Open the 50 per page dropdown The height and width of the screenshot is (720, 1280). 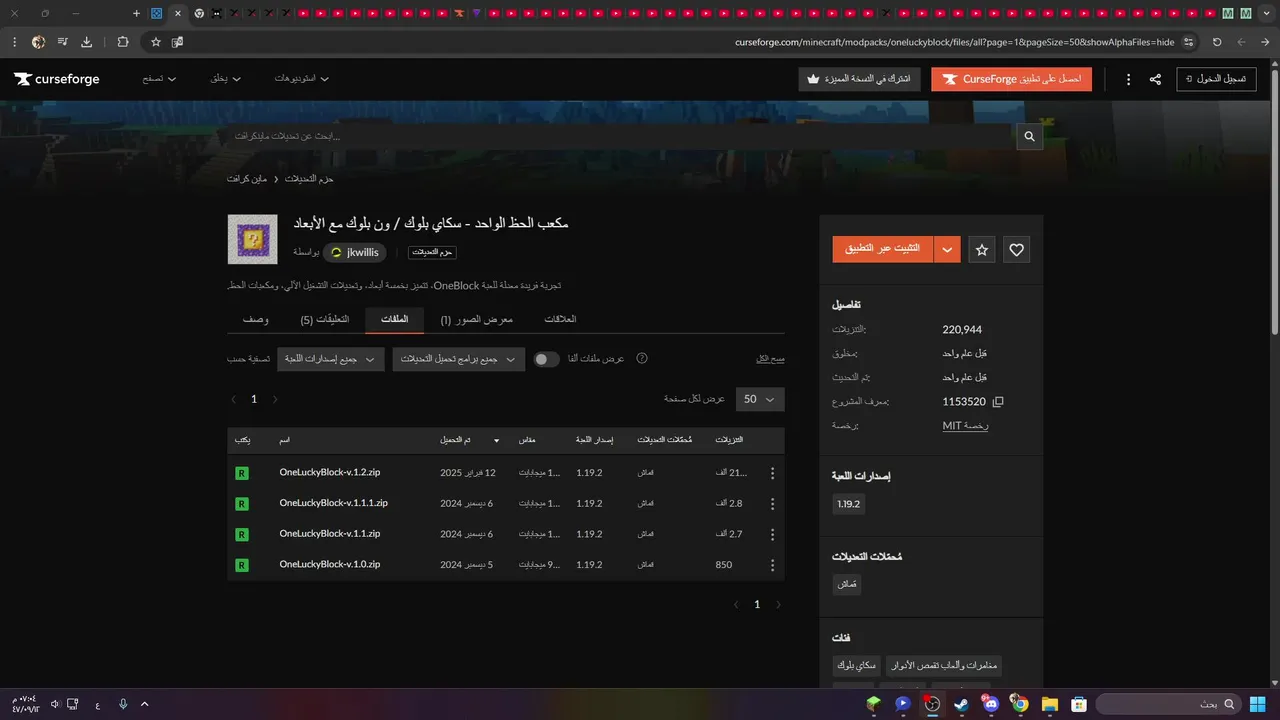point(760,399)
